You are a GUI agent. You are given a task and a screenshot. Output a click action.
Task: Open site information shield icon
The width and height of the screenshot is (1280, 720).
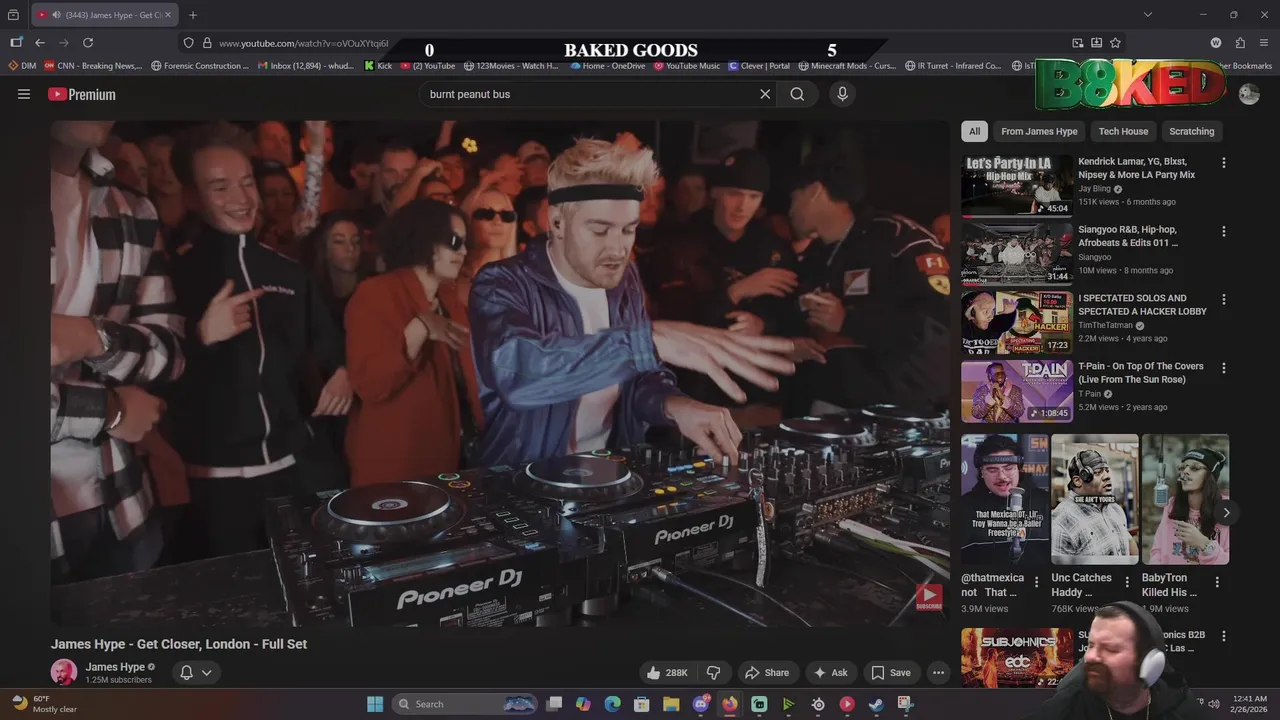[188, 43]
